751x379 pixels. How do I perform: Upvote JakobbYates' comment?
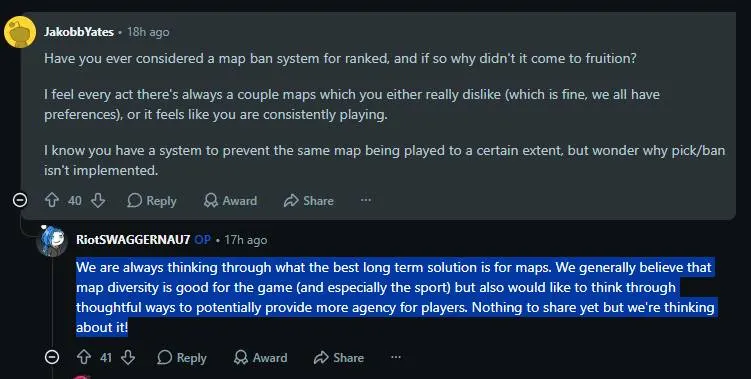(x=52, y=200)
